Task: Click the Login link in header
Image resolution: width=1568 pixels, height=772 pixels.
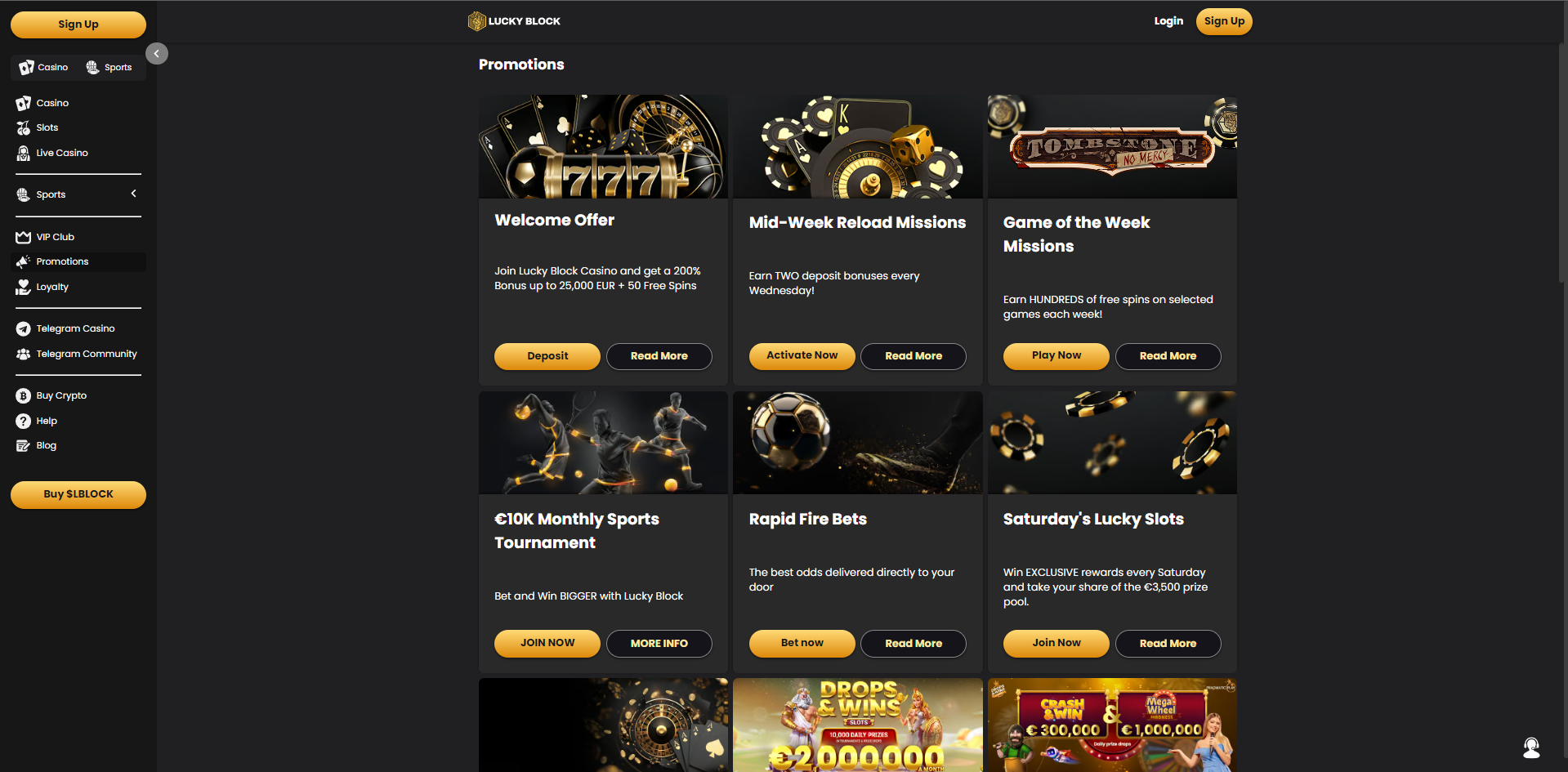Action: click(x=1168, y=21)
